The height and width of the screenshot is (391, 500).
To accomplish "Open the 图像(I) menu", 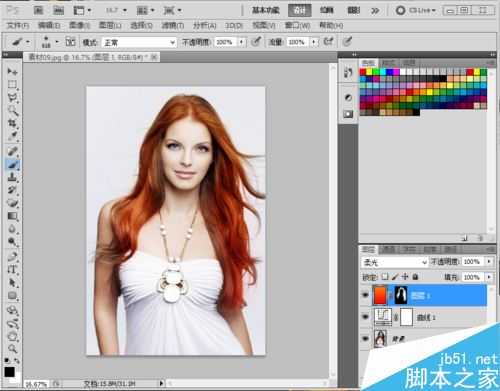I will click(80, 25).
